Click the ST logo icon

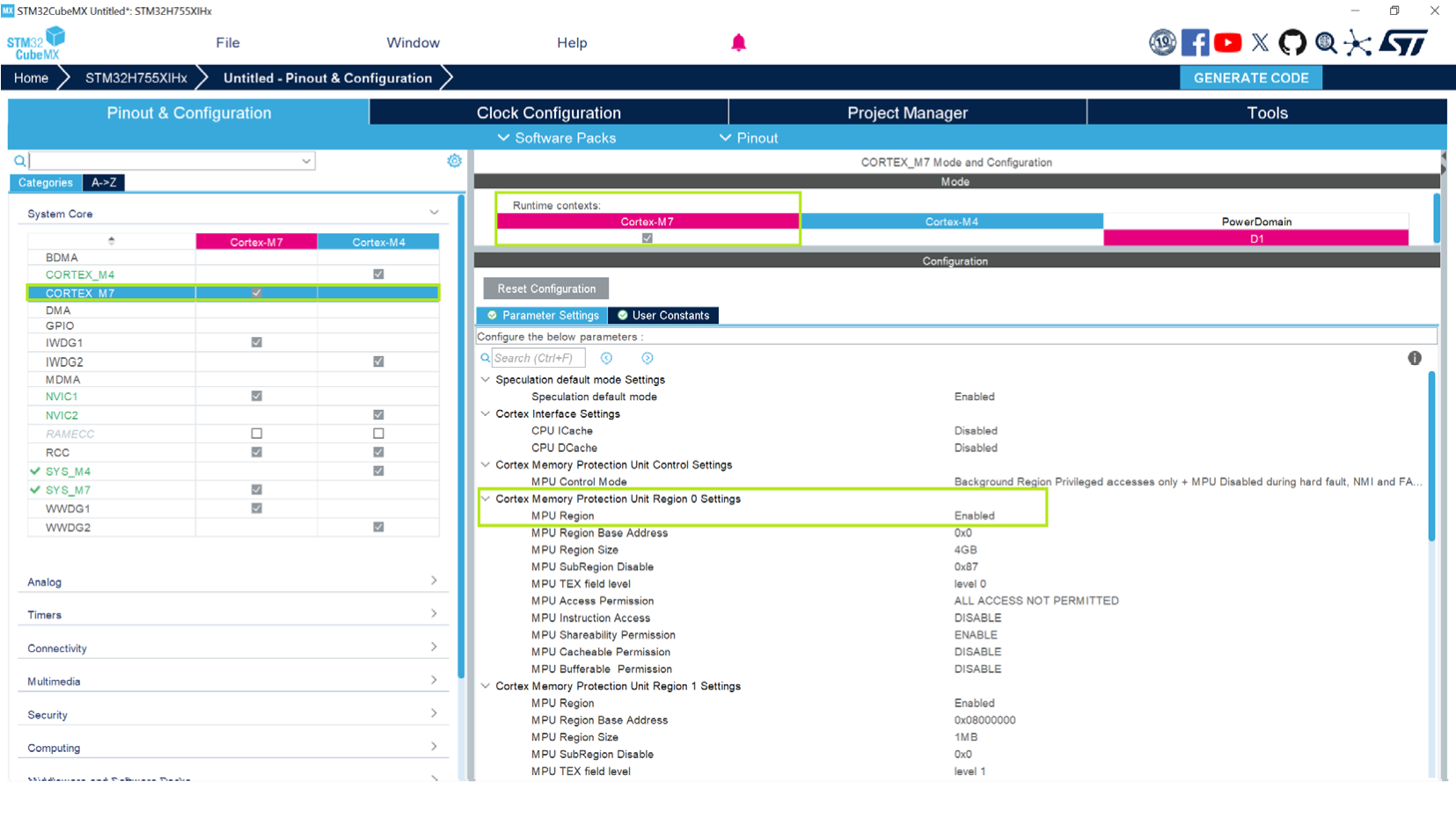(x=1403, y=42)
